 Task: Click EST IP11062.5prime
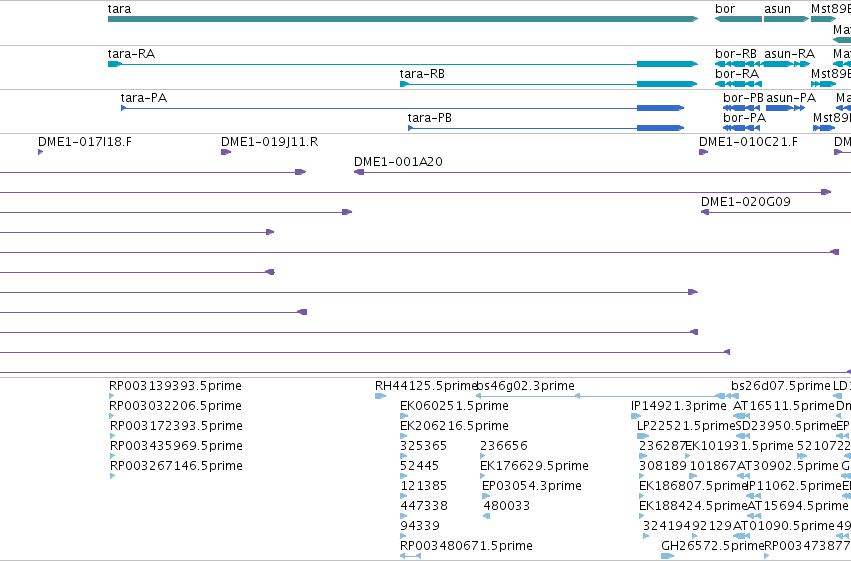click(x=754, y=496)
